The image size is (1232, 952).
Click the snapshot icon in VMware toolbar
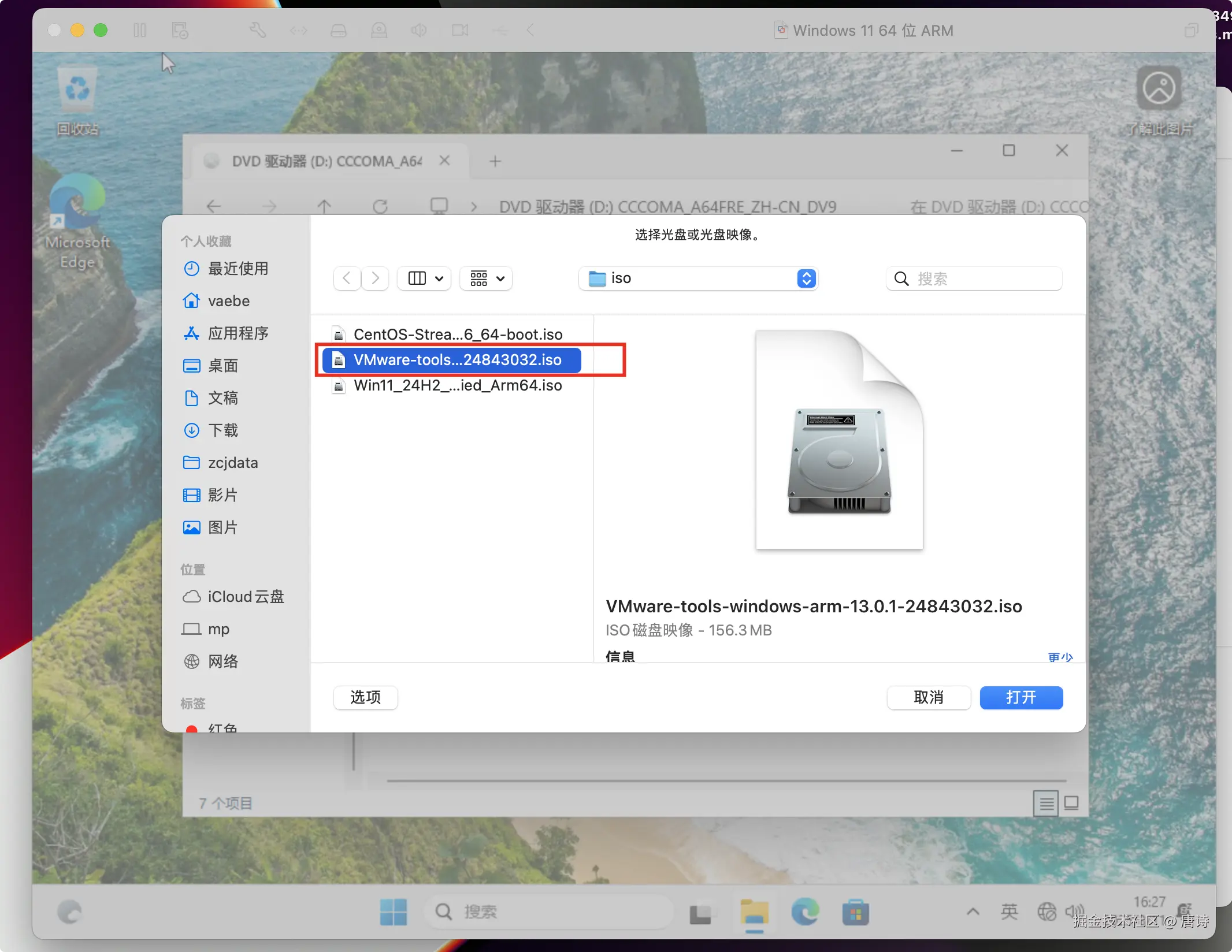pyautogui.click(x=180, y=30)
